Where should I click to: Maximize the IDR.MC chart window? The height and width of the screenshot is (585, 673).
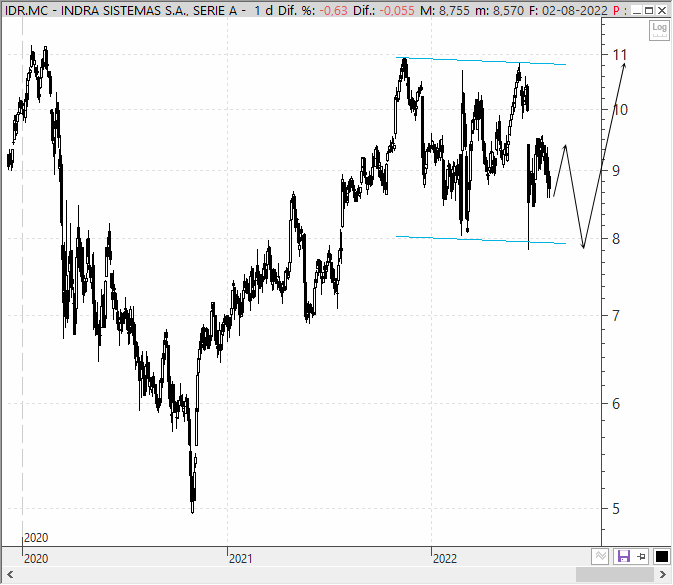(649, 10)
